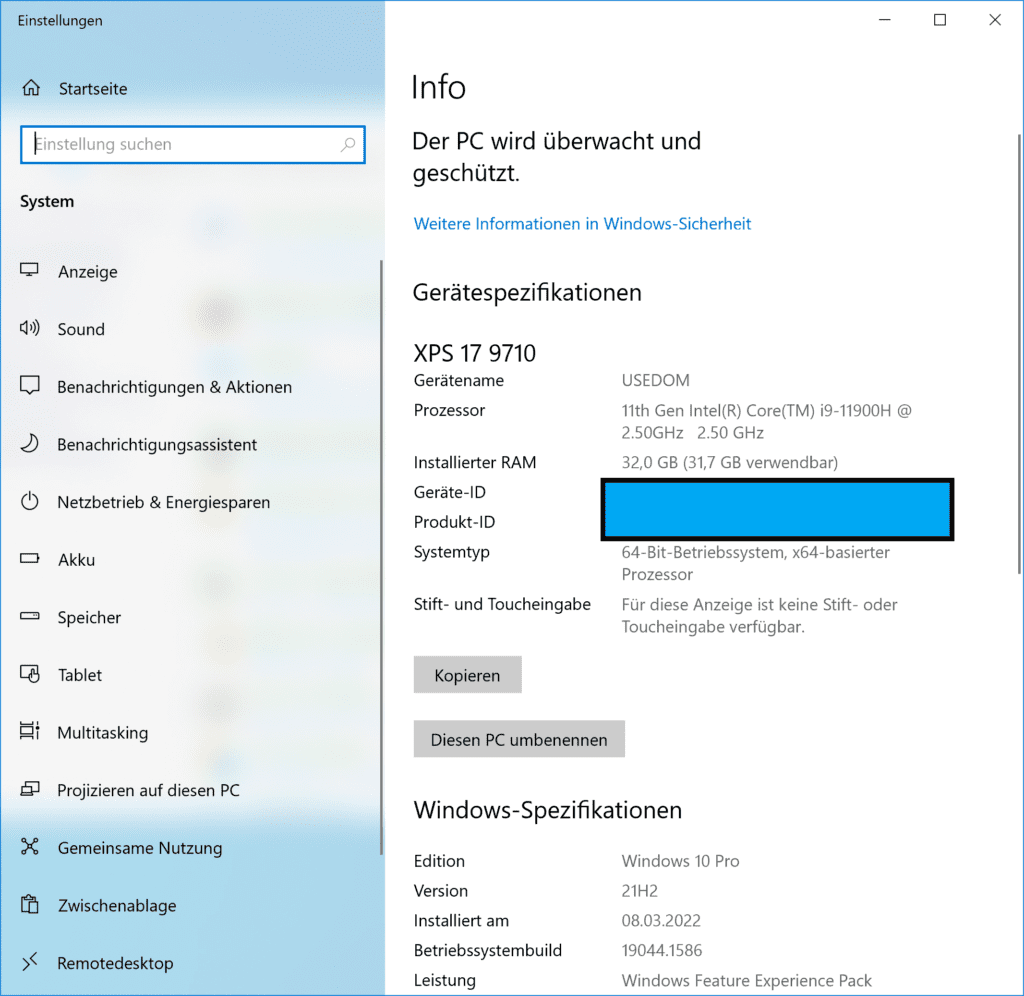Image resolution: width=1024 pixels, height=996 pixels.
Task: Click the device name value USEDOM
Action: pyautogui.click(x=655, y=380)
